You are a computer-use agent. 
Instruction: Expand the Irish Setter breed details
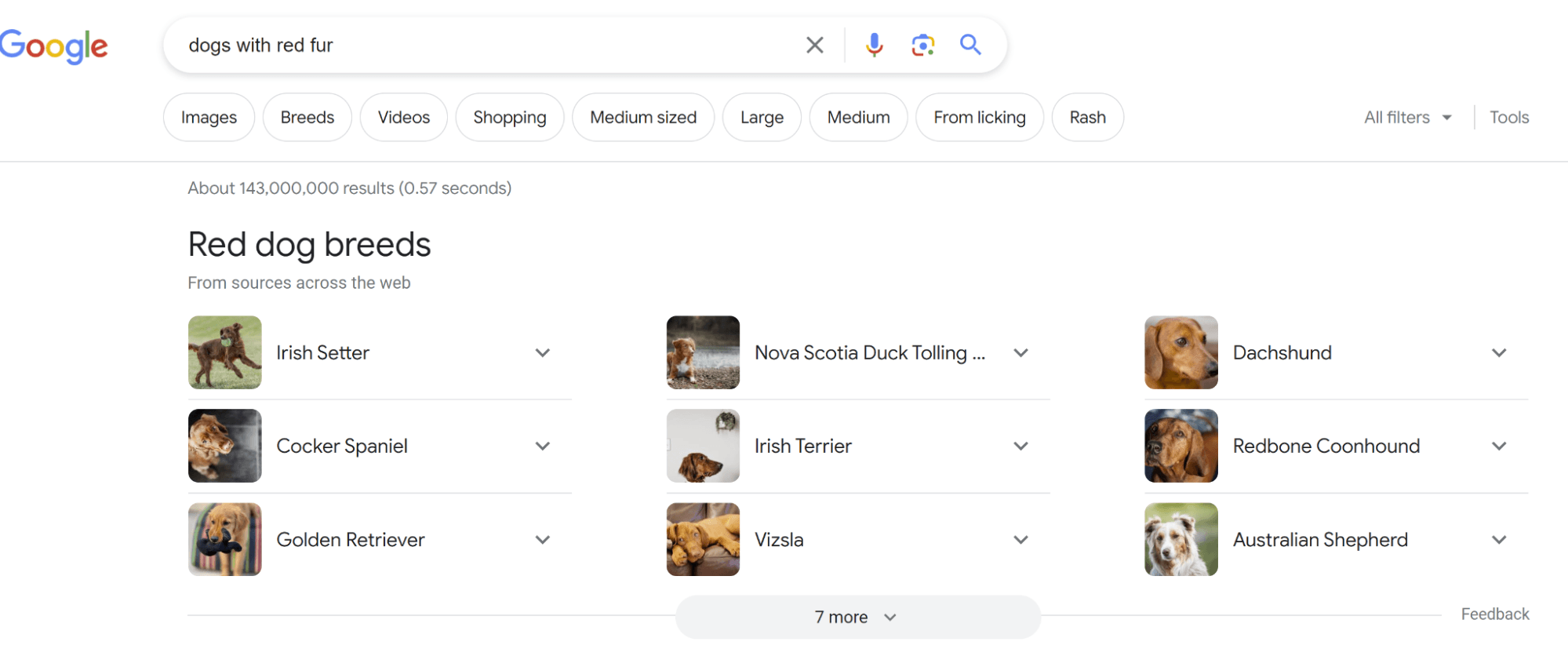[x=542, y=352]
